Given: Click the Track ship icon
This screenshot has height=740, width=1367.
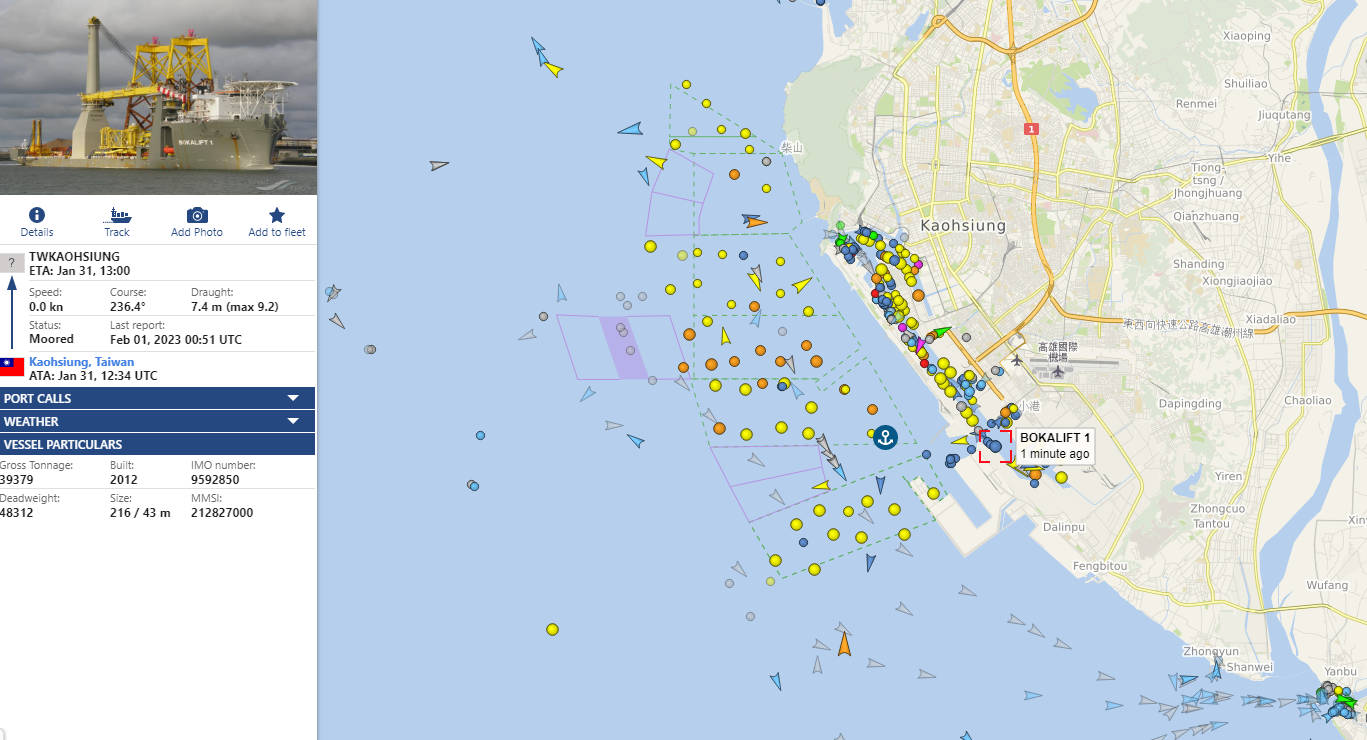Looking at the screenshot, I should click(x=117, y=216).
